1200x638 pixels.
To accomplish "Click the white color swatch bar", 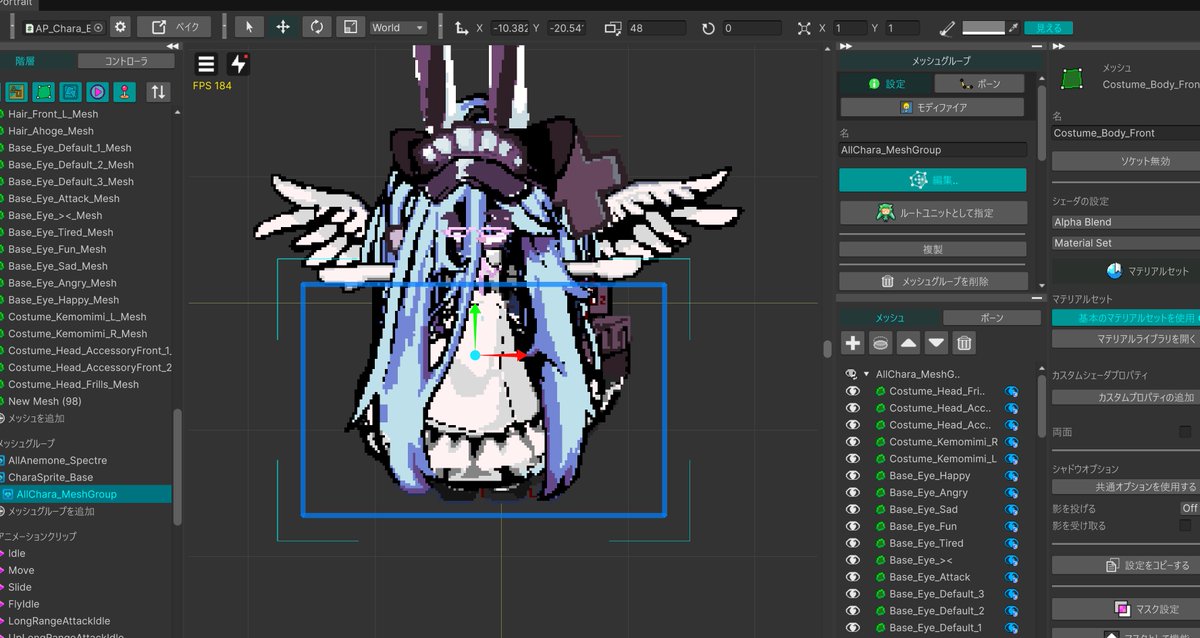I will point(983,27).
